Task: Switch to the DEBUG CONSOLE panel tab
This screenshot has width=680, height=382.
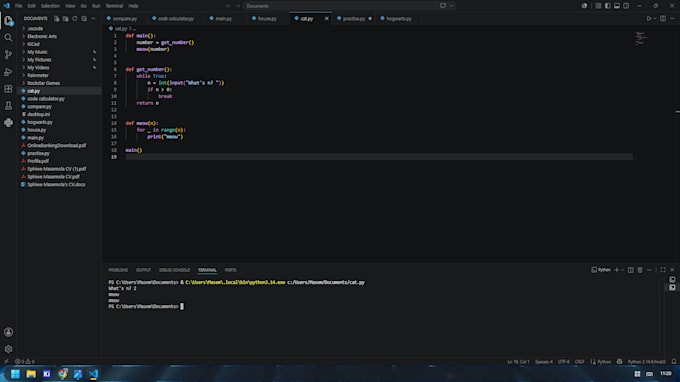Action: pos(174,270)
